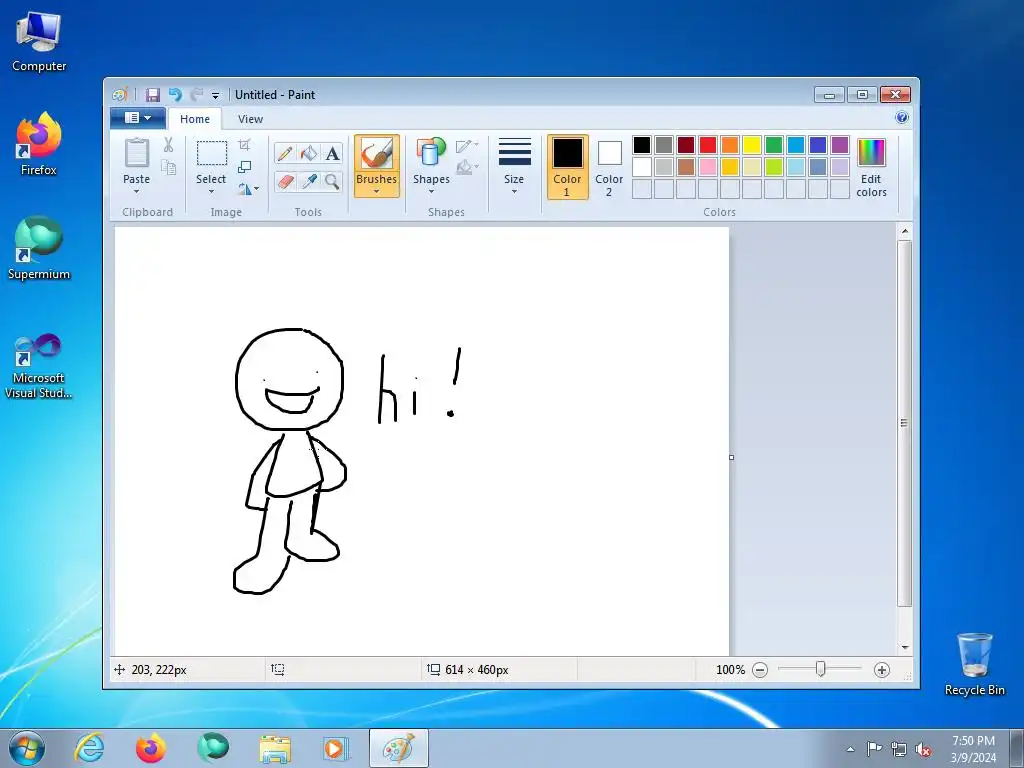Screen dimensions: 1024x768
Task: Pick the yellow color swatch
Action: [x=752, y=145]
